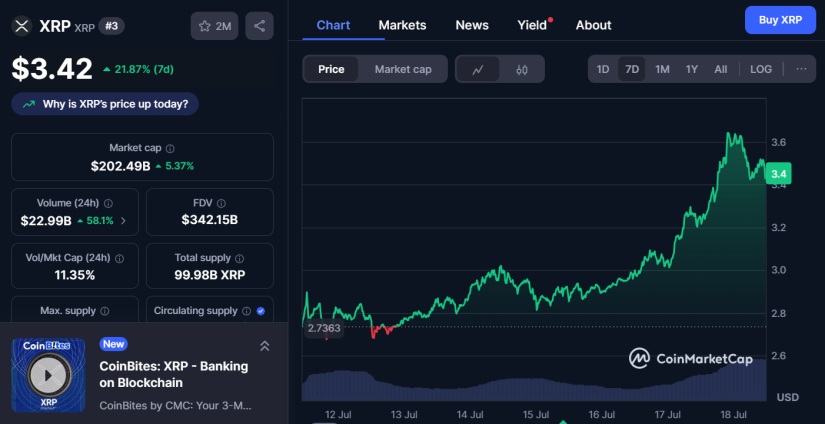
Task: Open "Why is XRP's price up today?"
Action: pos(105,104)
